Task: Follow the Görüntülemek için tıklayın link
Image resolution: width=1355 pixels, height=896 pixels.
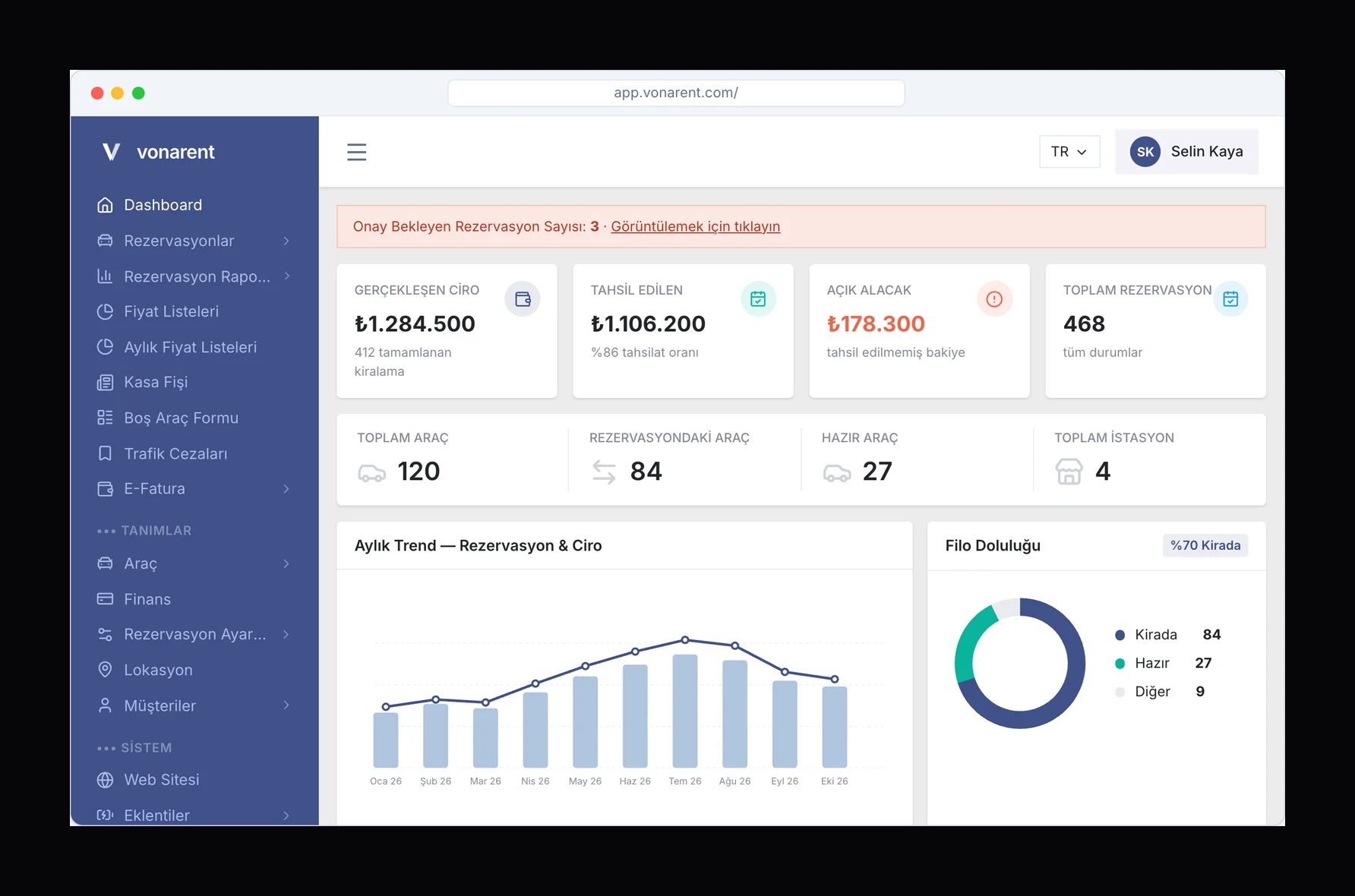Action: pyautogui.click(x=696, y=226)
